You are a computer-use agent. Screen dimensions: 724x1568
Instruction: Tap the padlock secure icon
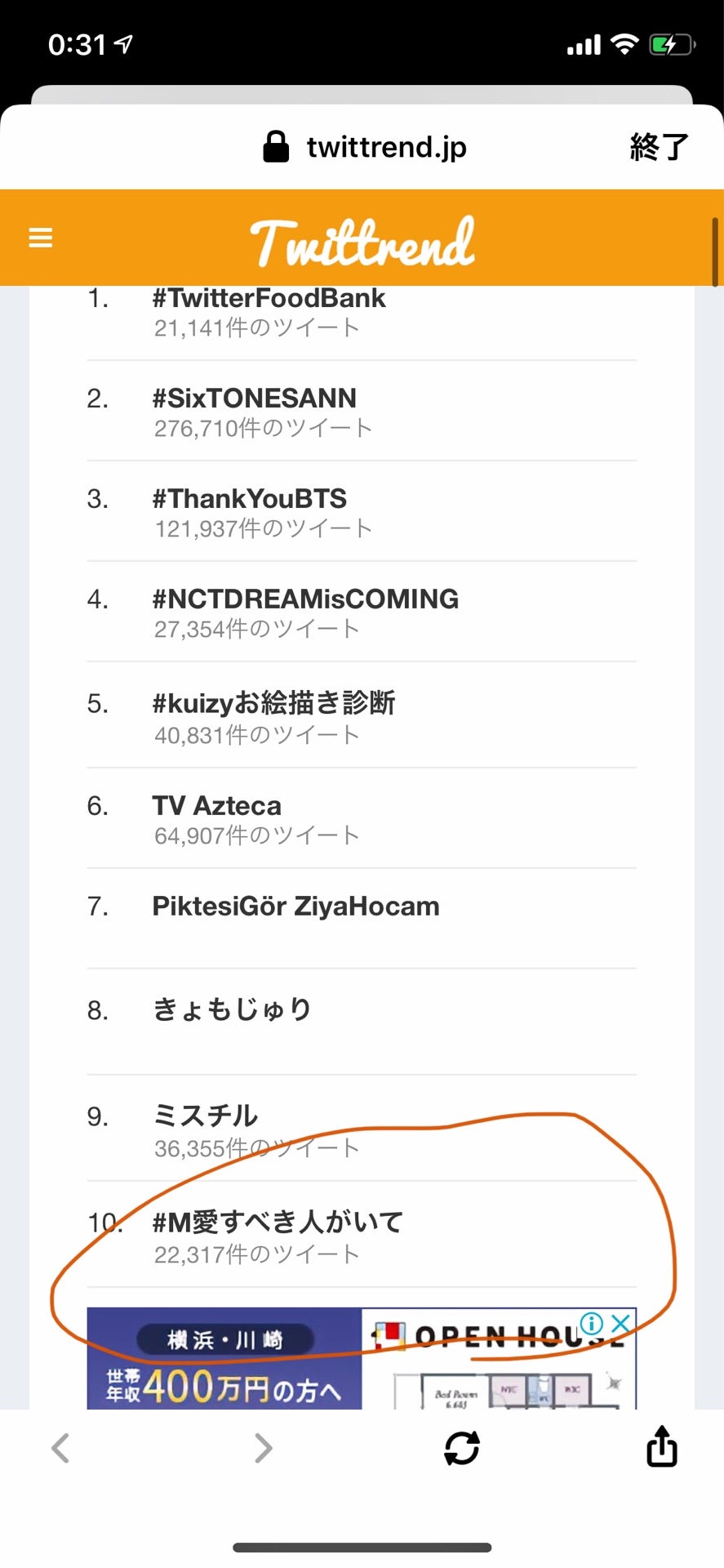pos(276,147)
